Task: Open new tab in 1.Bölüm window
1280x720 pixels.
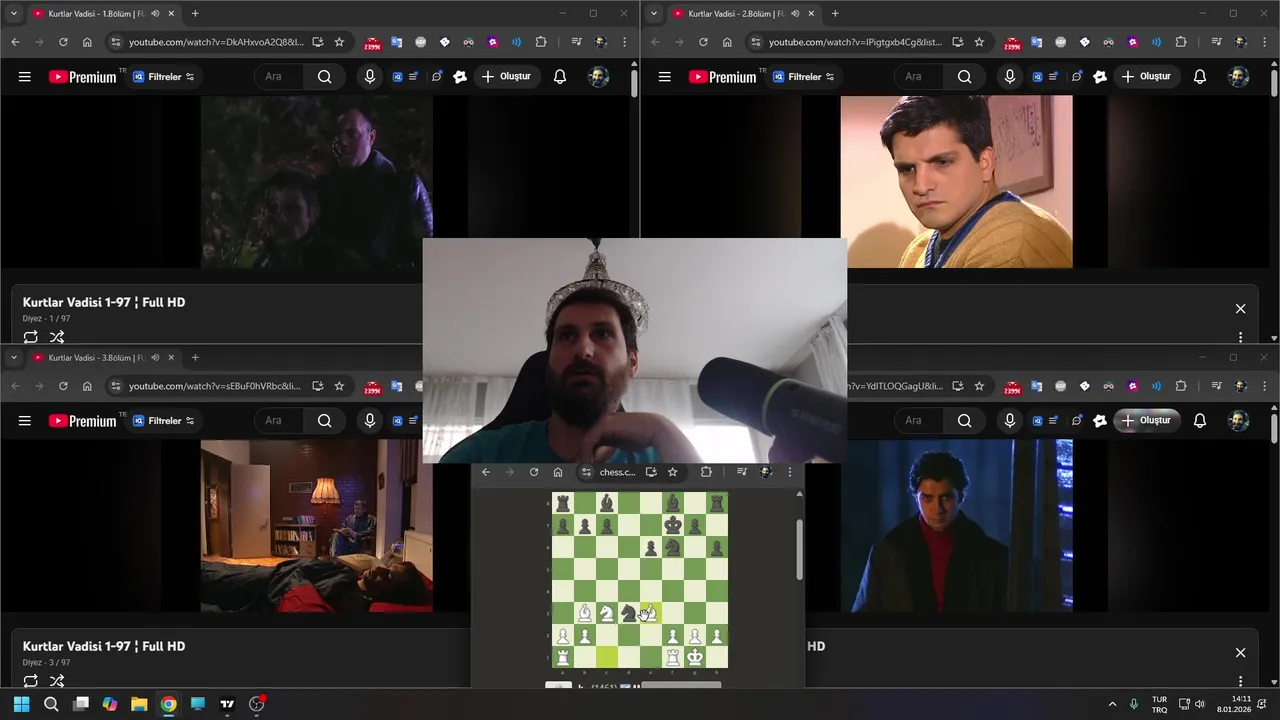Action: [x=195, y=14]
